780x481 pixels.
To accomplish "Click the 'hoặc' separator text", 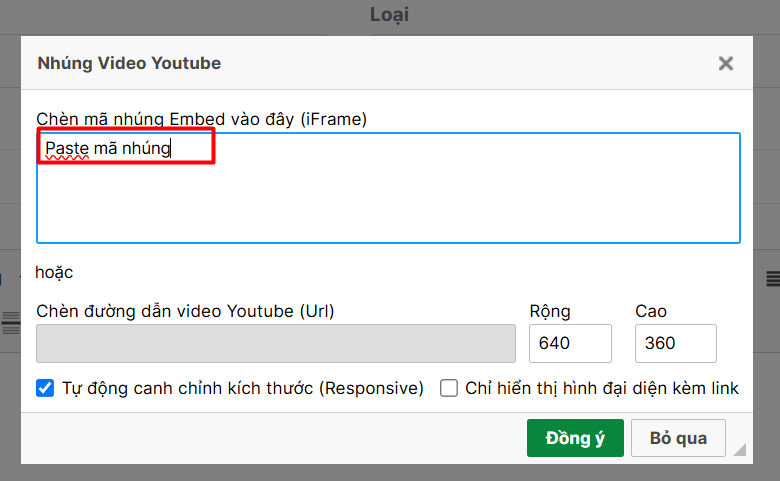I will [x=54, y=273].
